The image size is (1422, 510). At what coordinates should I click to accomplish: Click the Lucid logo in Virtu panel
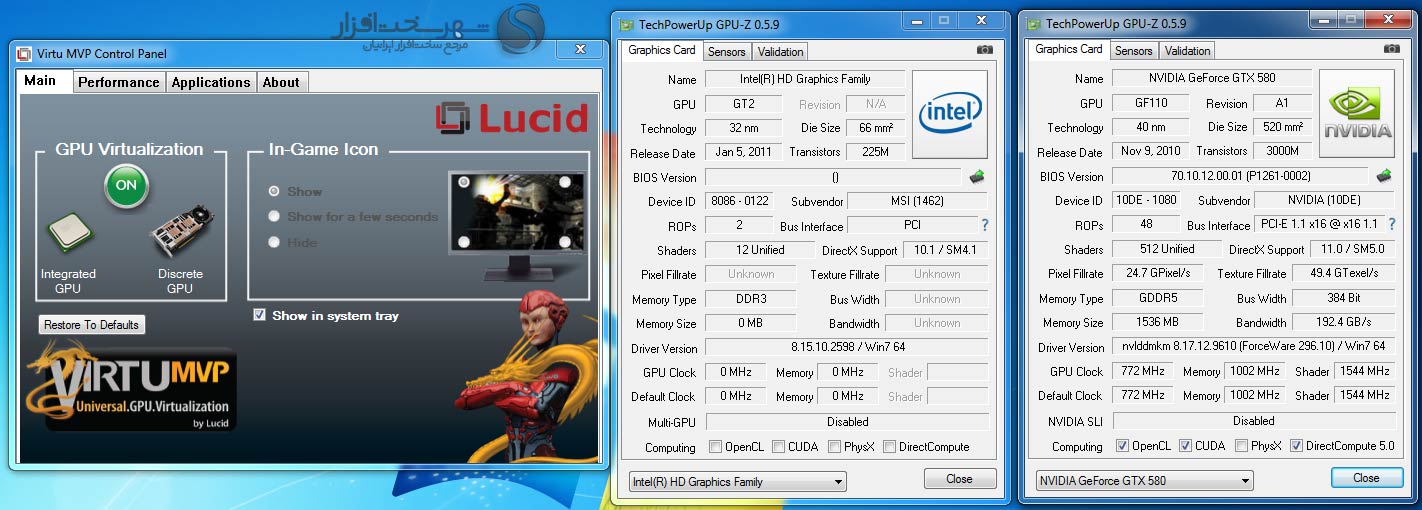coord(512,119)
